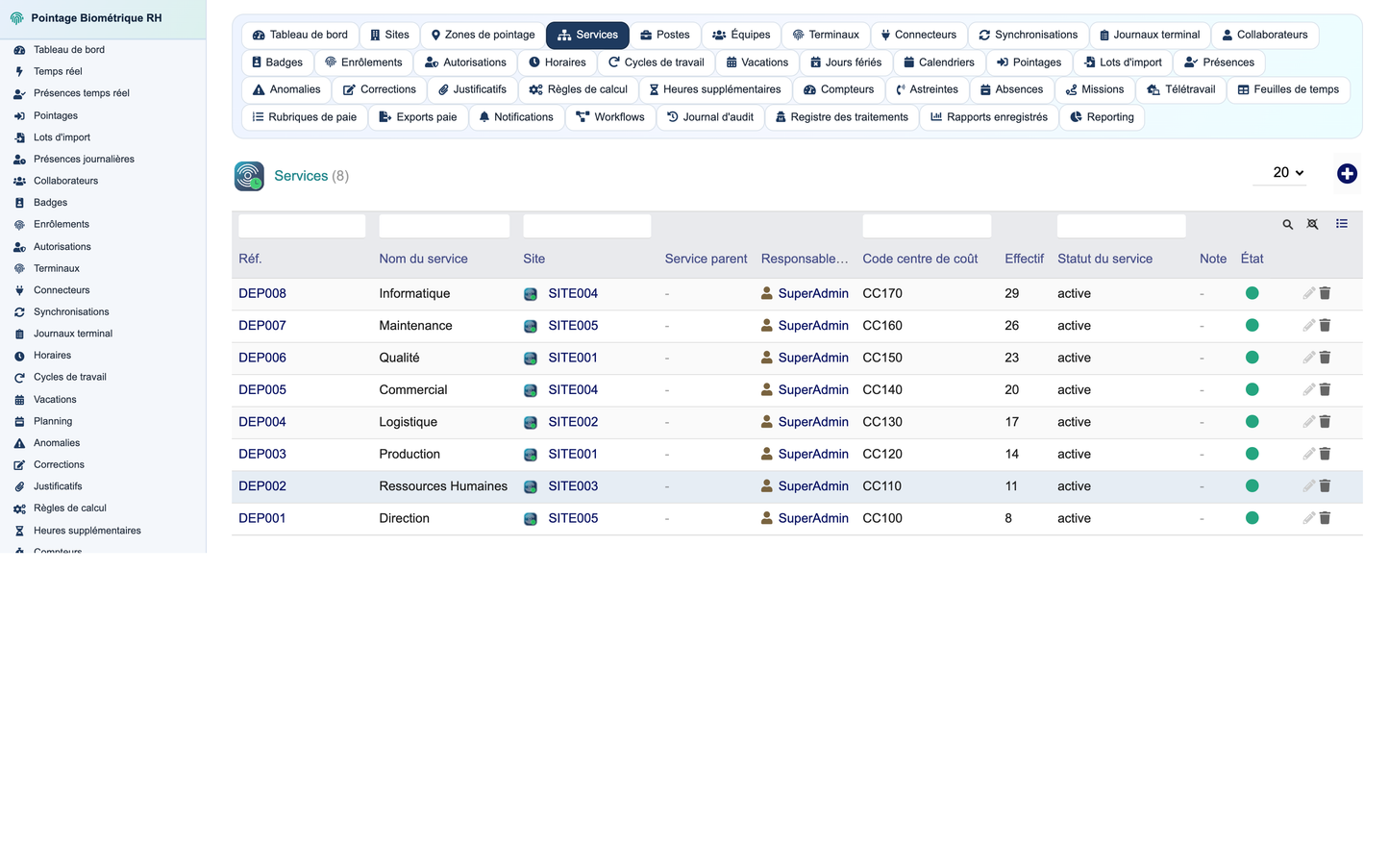The width and height of the screenshot is (1389, 868).
Task: Click the Règles de calcul gears icon in sidebar
Action: coord(19,508)
